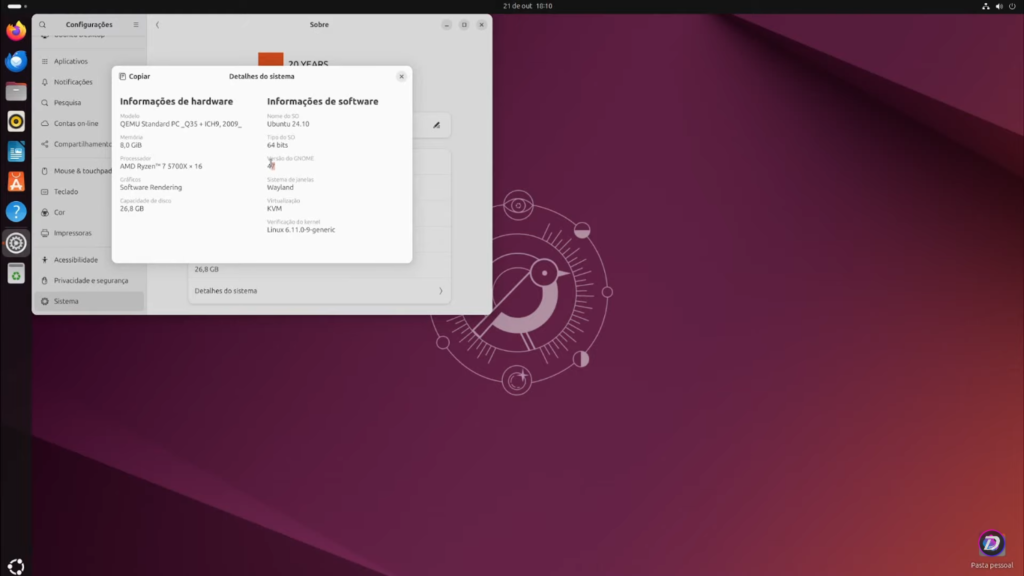The image size is (1024, 576).
Task: Click the memory value 8,0 GiB
Action: 131,145
